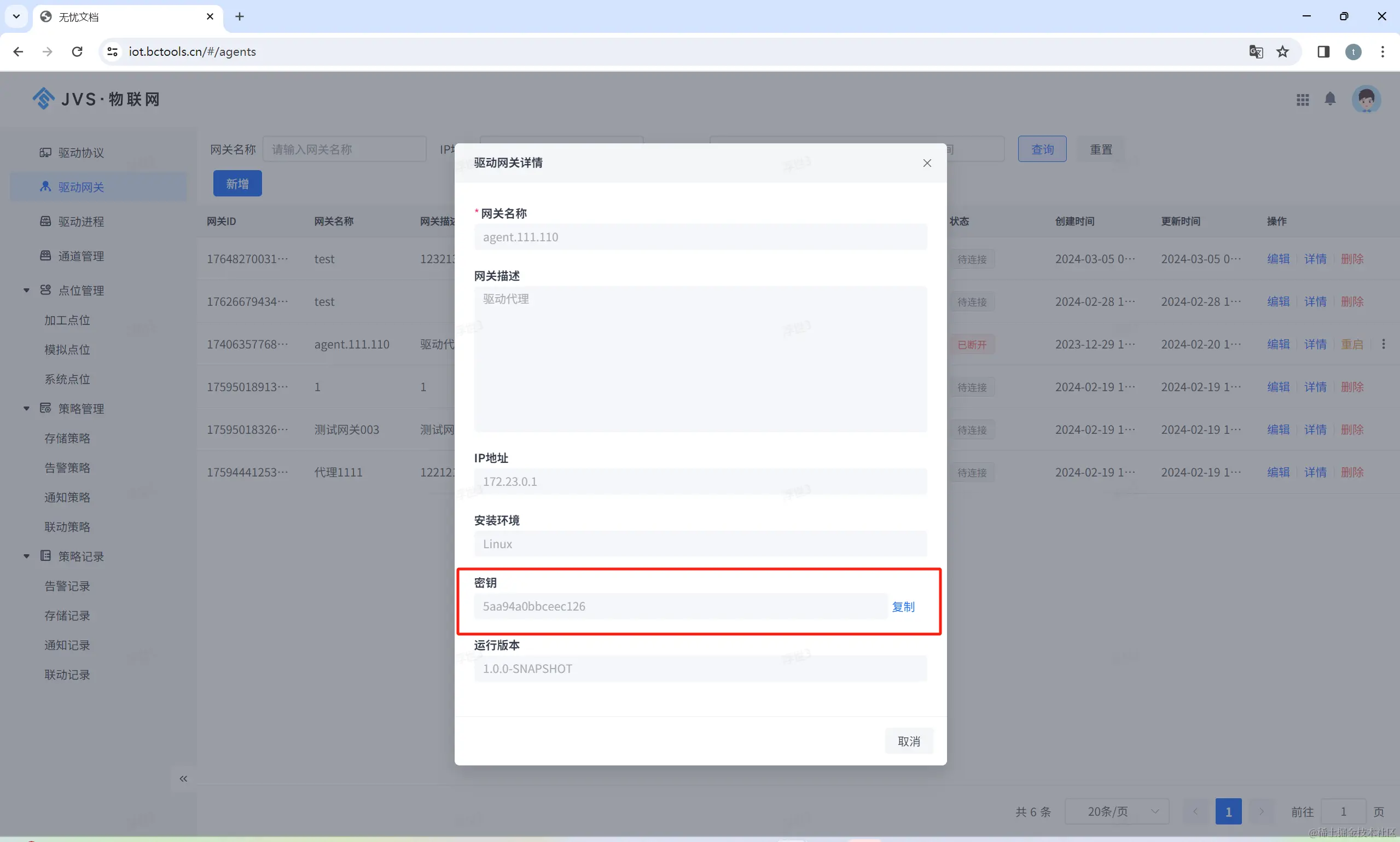
Task: Click the 网关名称 search input field
Action: click(x=344, y=149)
